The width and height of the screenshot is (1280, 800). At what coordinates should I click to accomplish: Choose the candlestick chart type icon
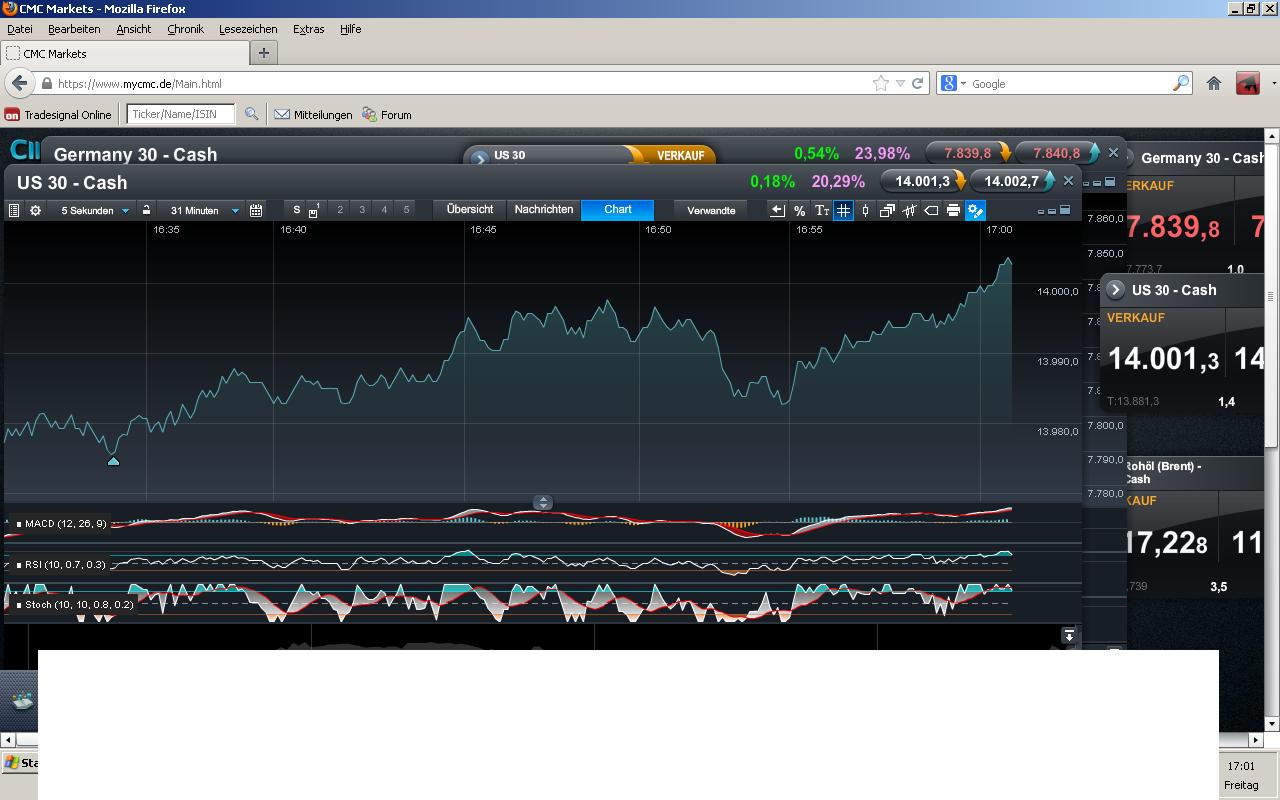865,210
